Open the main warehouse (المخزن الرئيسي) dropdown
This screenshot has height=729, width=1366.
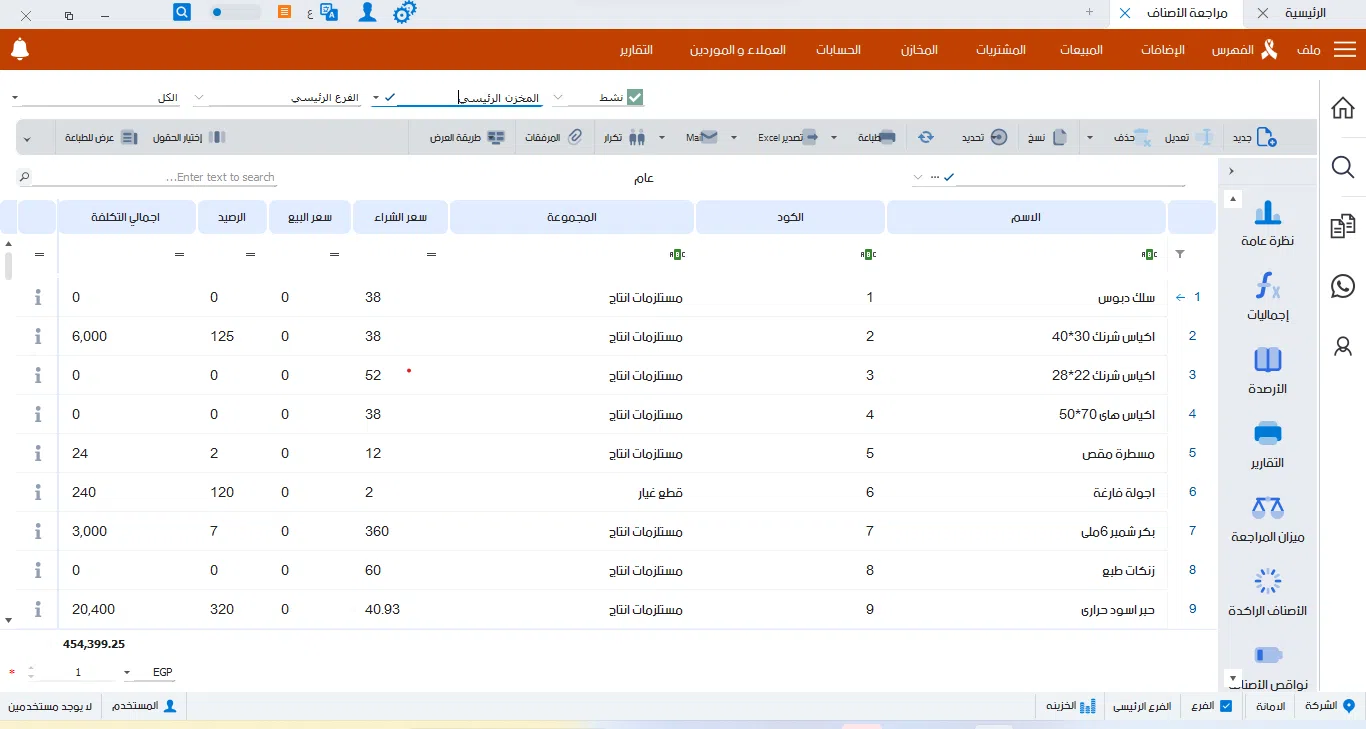[376, 97]
